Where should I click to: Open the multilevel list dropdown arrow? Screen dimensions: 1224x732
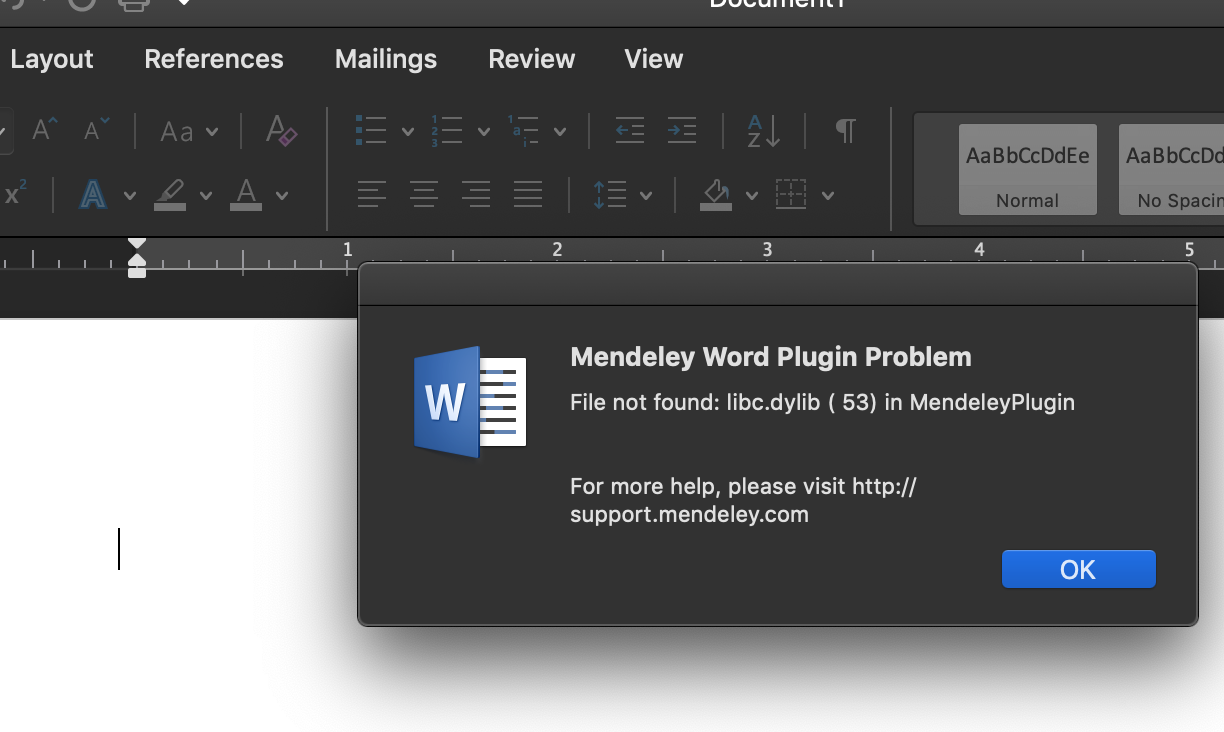(560, 131)
